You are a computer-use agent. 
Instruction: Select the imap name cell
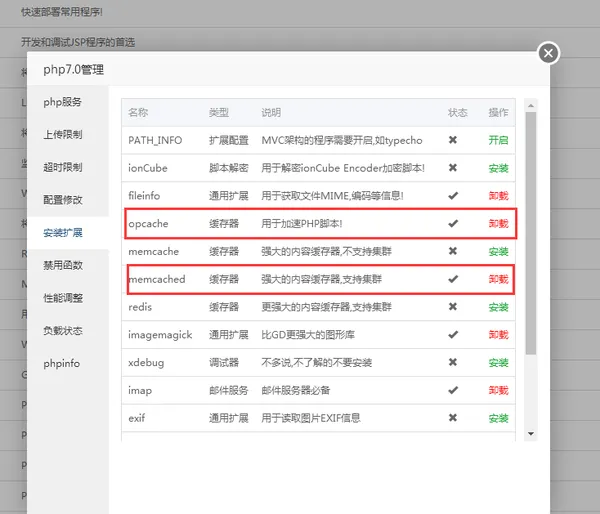[140, 390]
